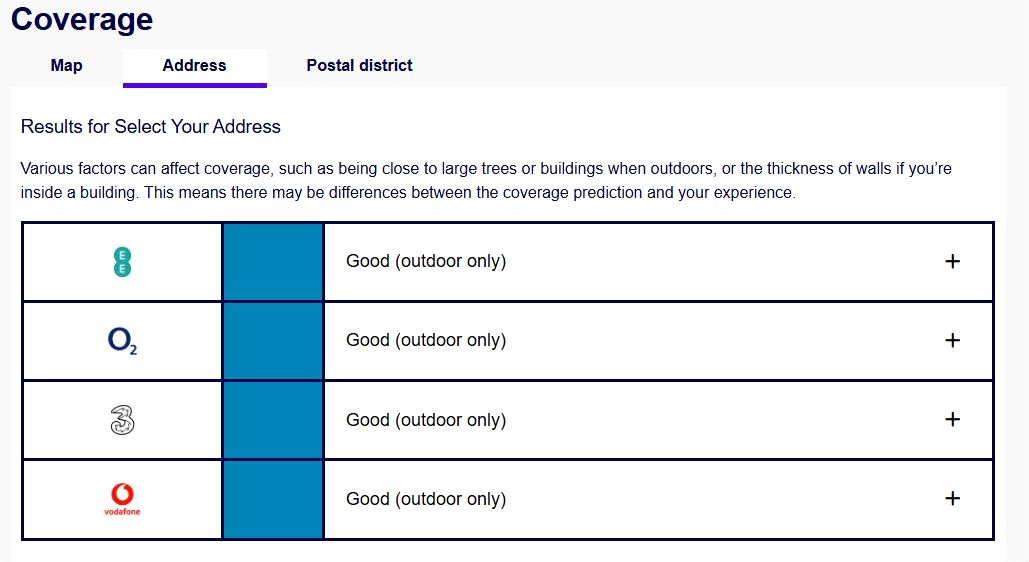Click O2's Good (outdoor only) text
This screenshot has height=562, width=1029.
pyautogui.click(x=426, y=340)
